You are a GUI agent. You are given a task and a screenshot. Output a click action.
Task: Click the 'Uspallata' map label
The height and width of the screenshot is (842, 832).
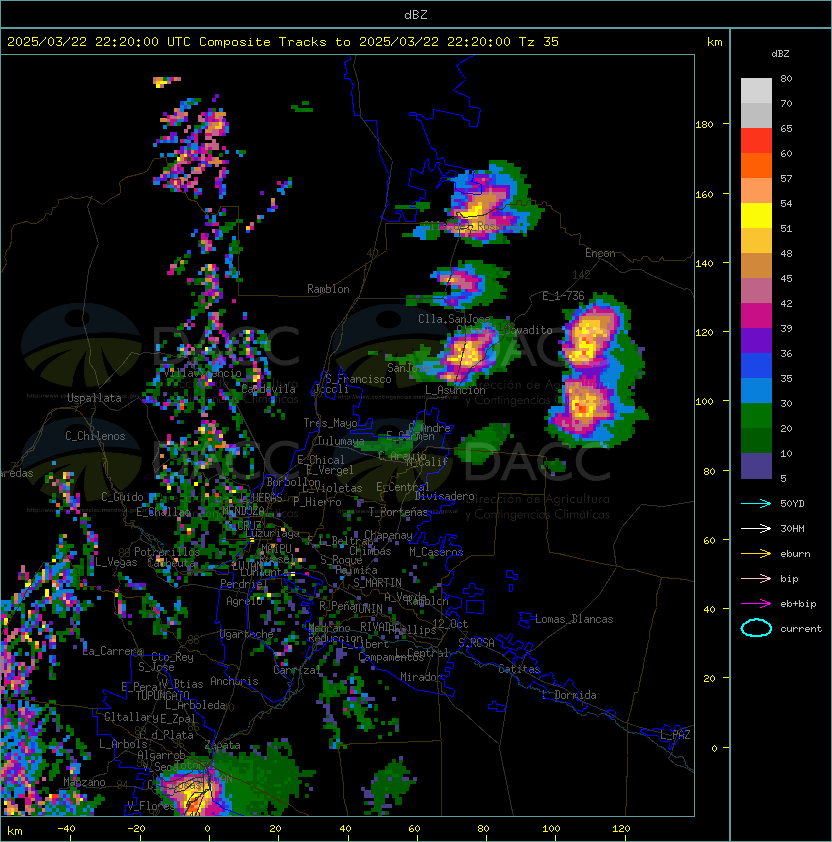pos(95,398)
